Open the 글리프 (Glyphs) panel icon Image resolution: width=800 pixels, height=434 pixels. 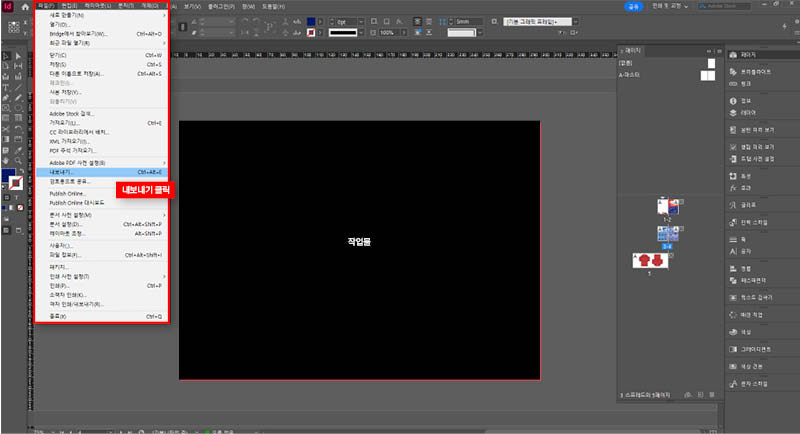click(733, 205)
